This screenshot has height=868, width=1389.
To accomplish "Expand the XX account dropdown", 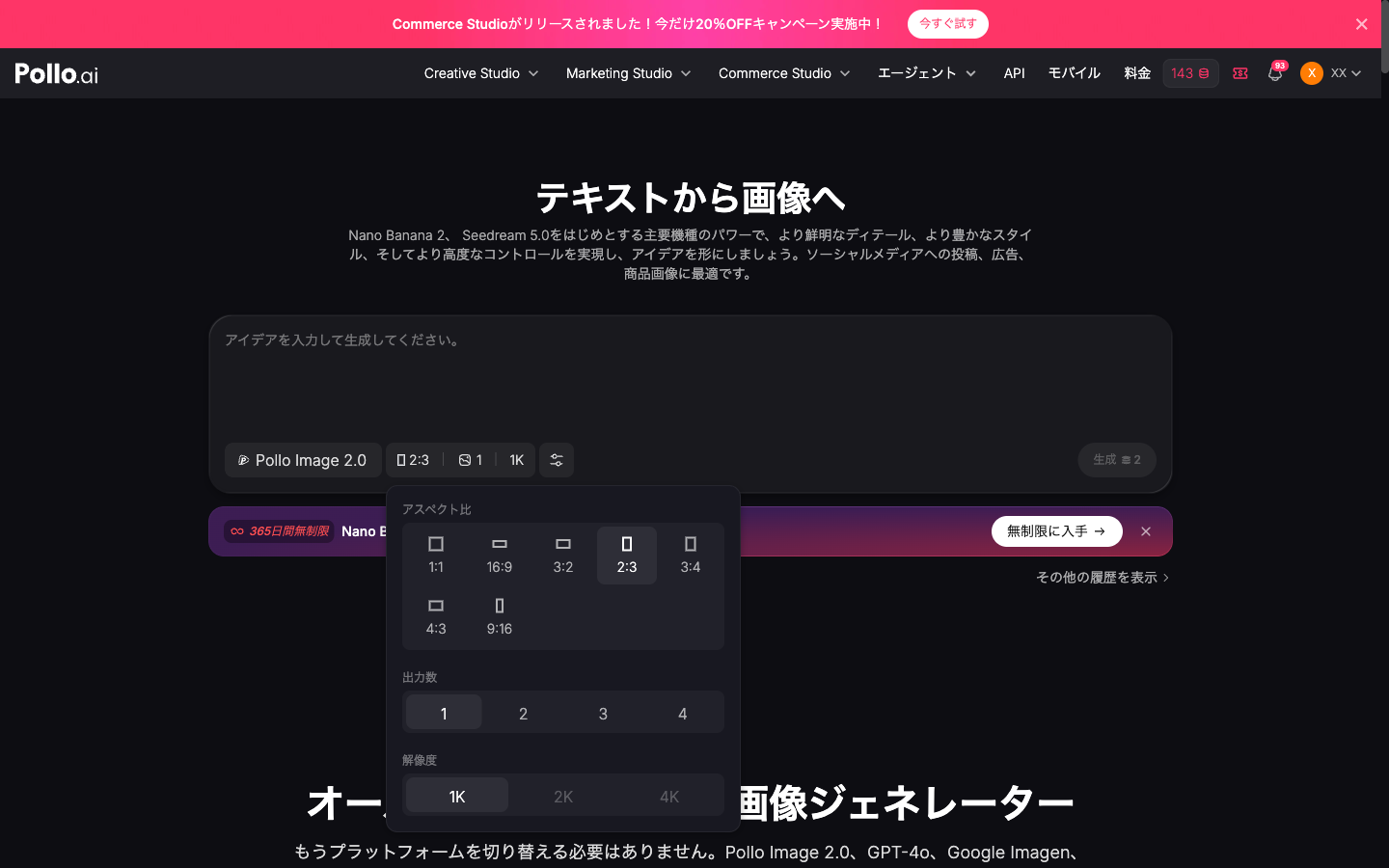I will [1346, 73].
